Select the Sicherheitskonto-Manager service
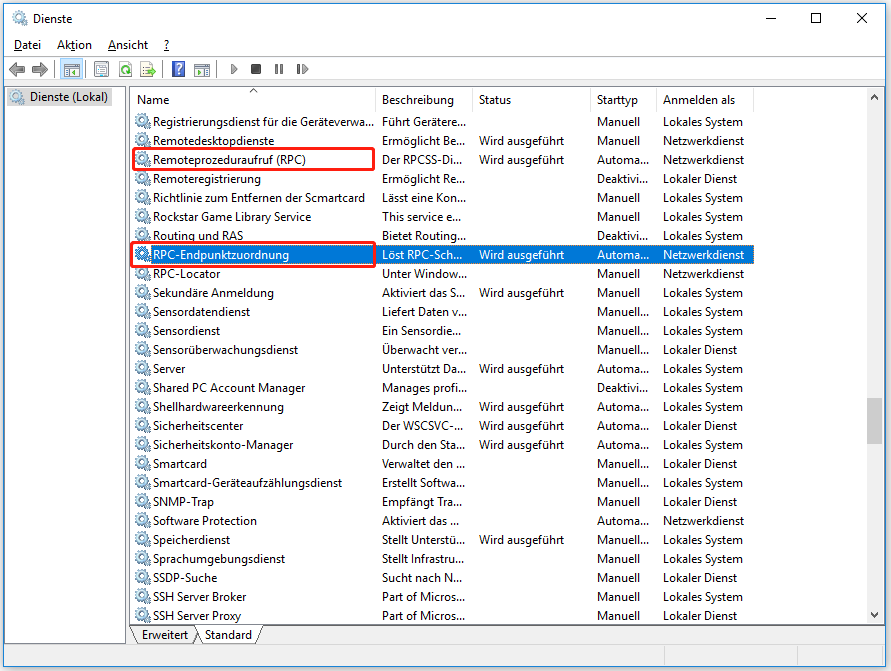This screenshot has width=891, height=671. 223,444
